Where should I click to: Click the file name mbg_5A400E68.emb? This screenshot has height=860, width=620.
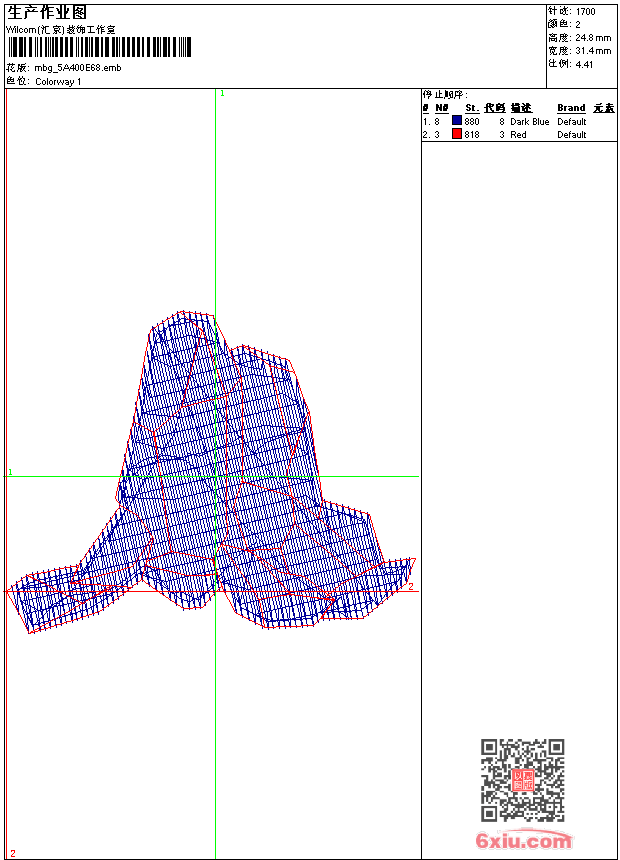(77, 68)
